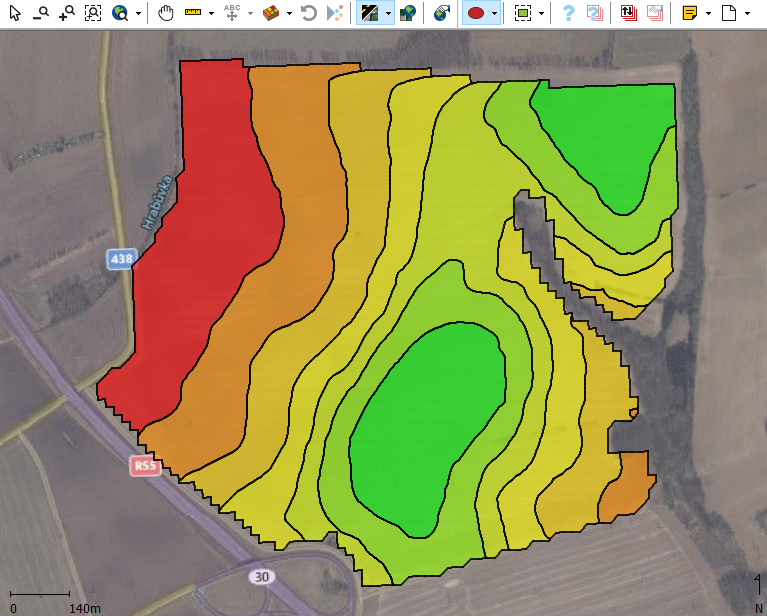Click the blue question mark identify tool

coord(568,13)
